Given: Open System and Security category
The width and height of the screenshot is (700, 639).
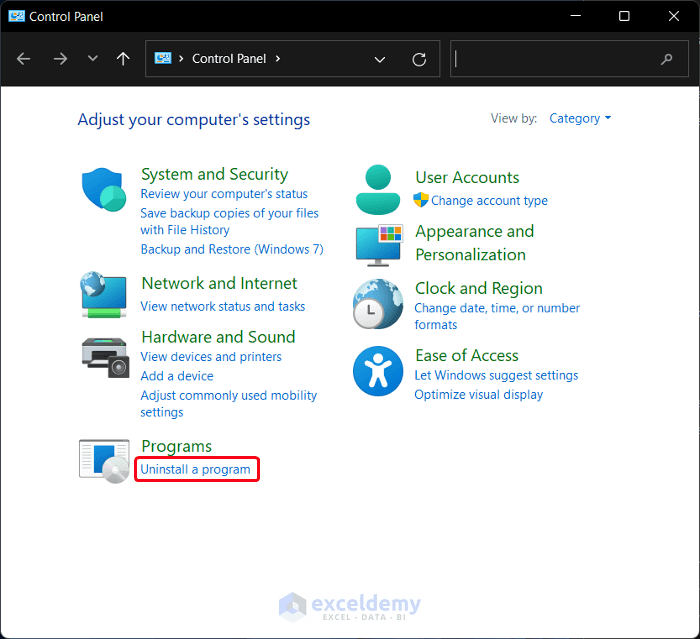Looking at the screenshot, I should click(214, 174).
